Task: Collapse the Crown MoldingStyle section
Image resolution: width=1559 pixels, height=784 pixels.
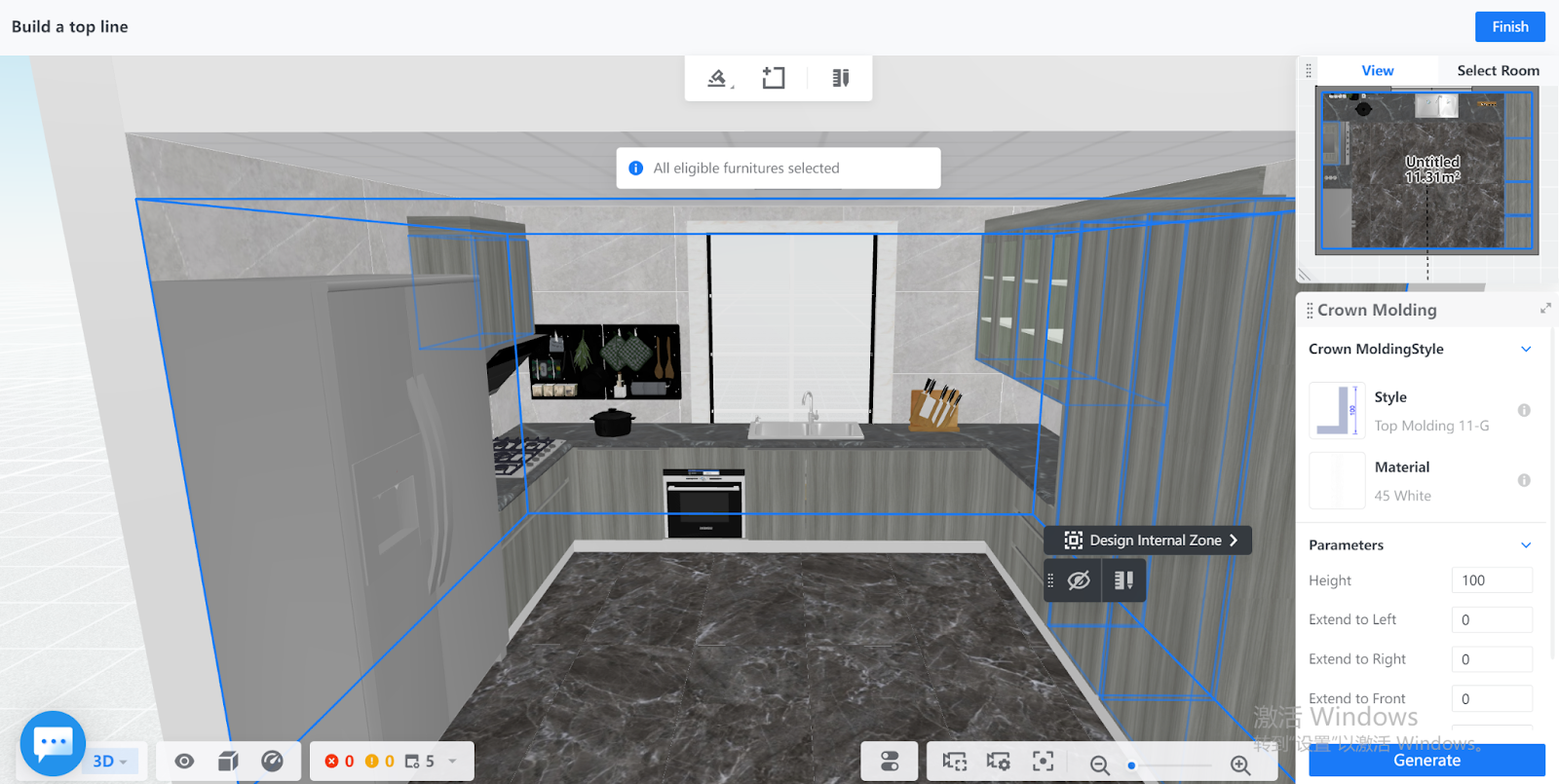Action: [1526, 350]
